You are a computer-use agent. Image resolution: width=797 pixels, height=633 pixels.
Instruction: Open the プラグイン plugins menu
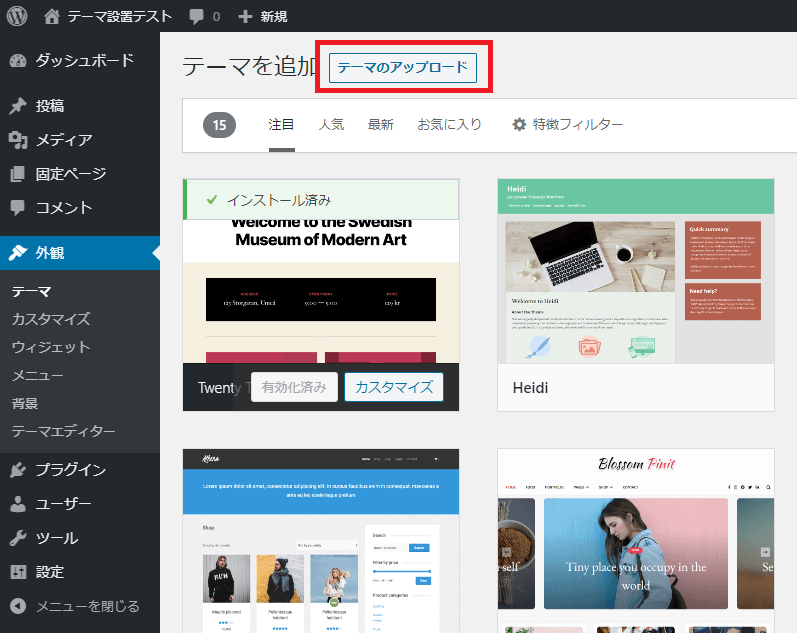pyautogui.click(x=70, y=470)
